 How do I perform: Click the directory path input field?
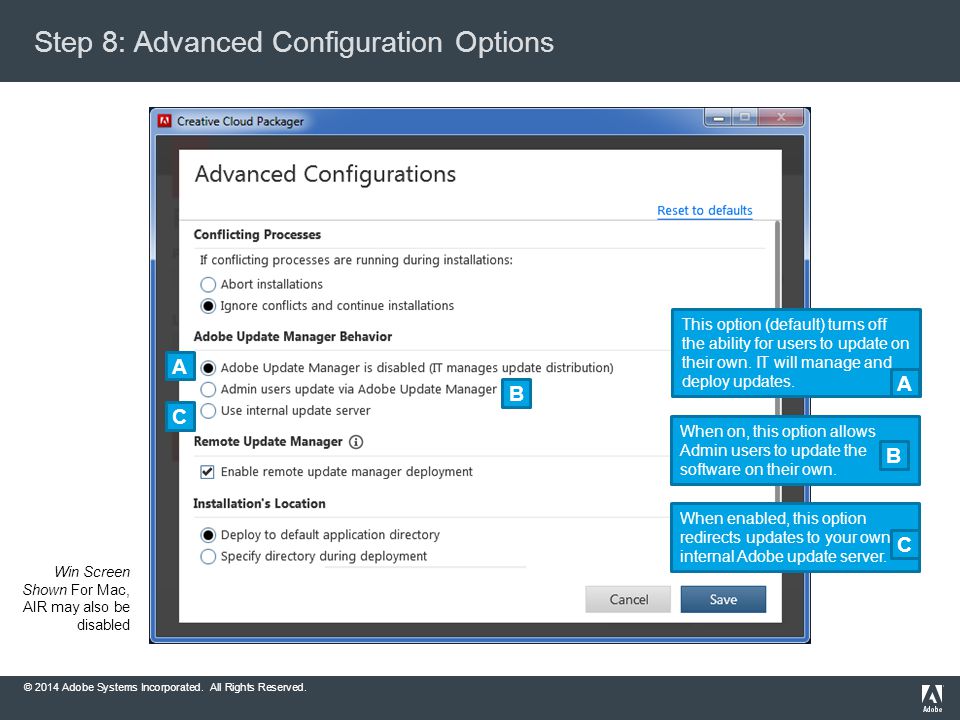(x=425, y=564)
